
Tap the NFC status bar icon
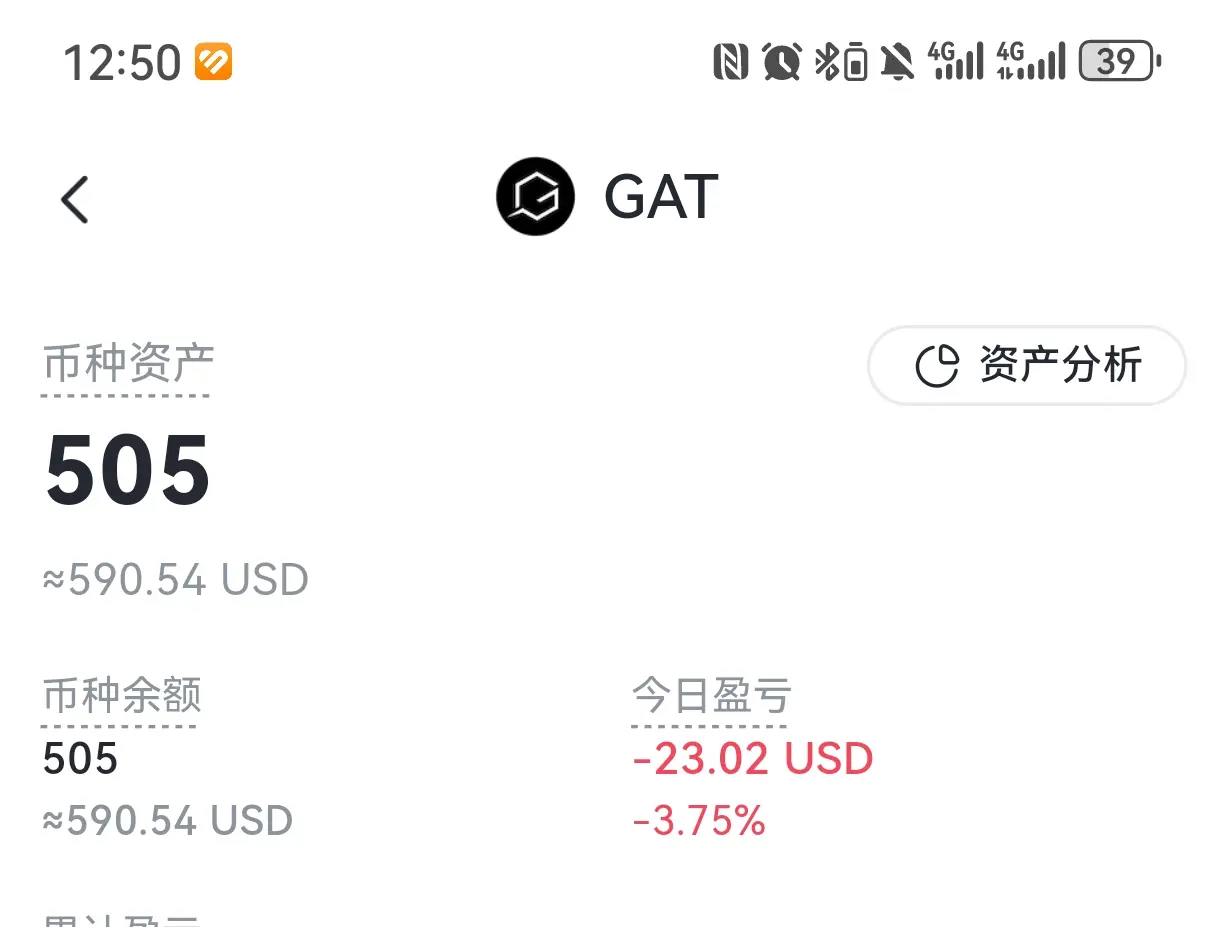(x=731, y=62)
